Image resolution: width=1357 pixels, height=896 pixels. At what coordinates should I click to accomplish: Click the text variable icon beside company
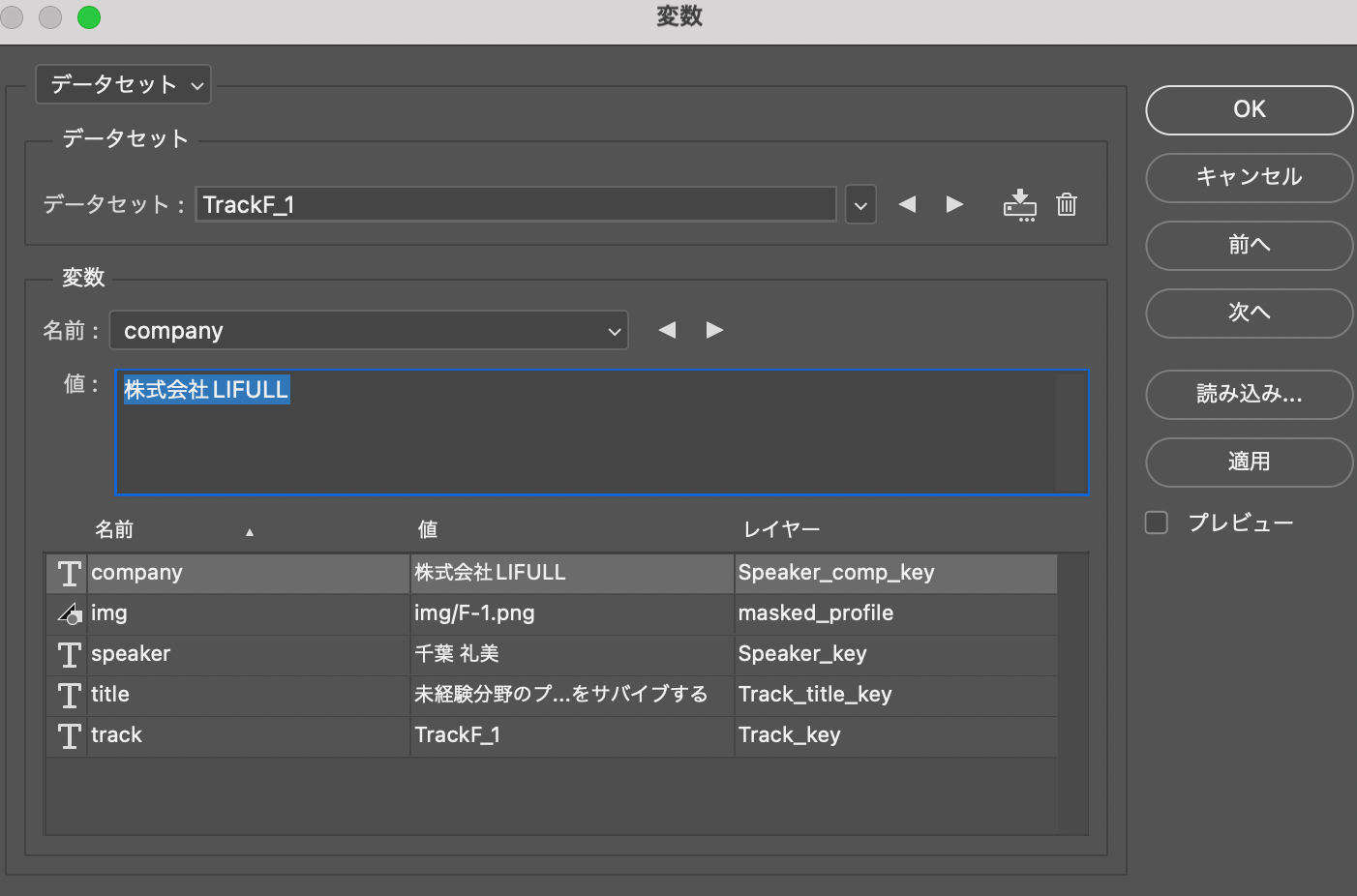[x=67, y=573]
